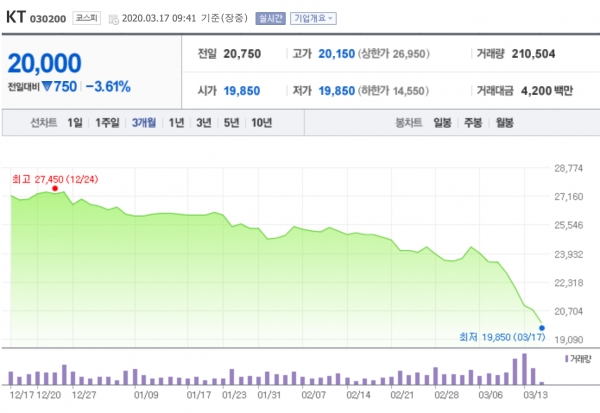
Task: Click the 03/06 date axis label
Action: point(491,395)
